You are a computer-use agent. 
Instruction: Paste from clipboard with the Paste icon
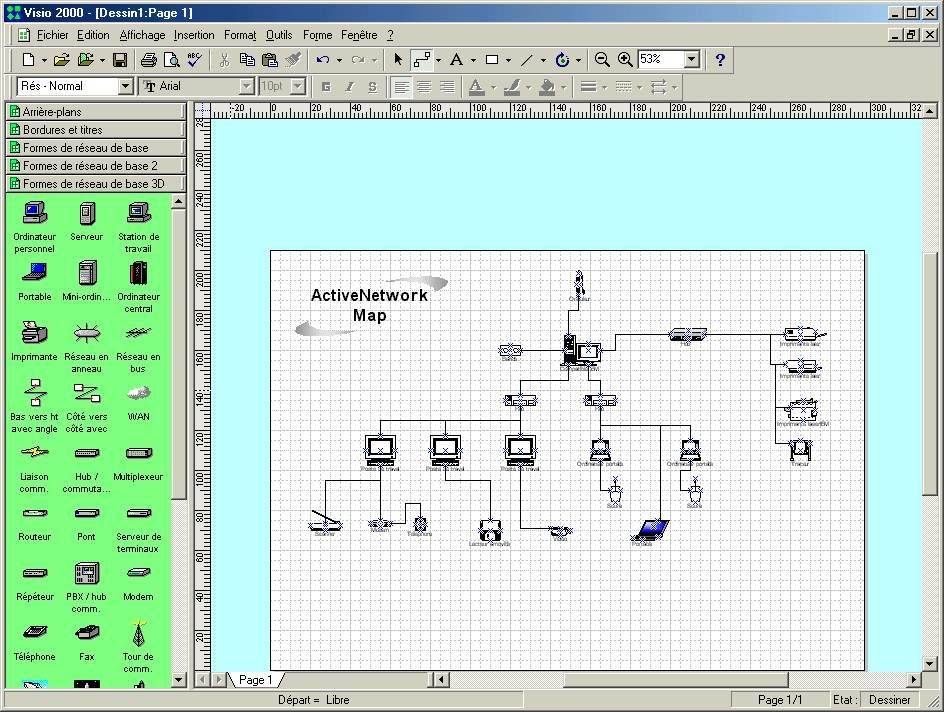(270, 60)
